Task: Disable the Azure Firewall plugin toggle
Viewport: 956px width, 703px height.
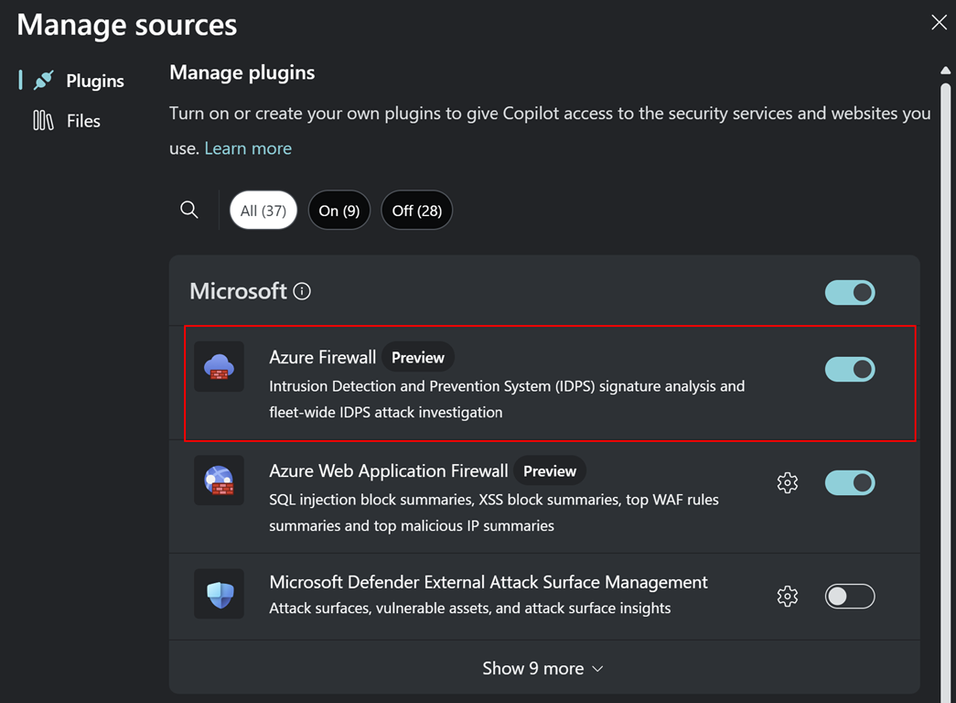Action: (x=849, y=369)
